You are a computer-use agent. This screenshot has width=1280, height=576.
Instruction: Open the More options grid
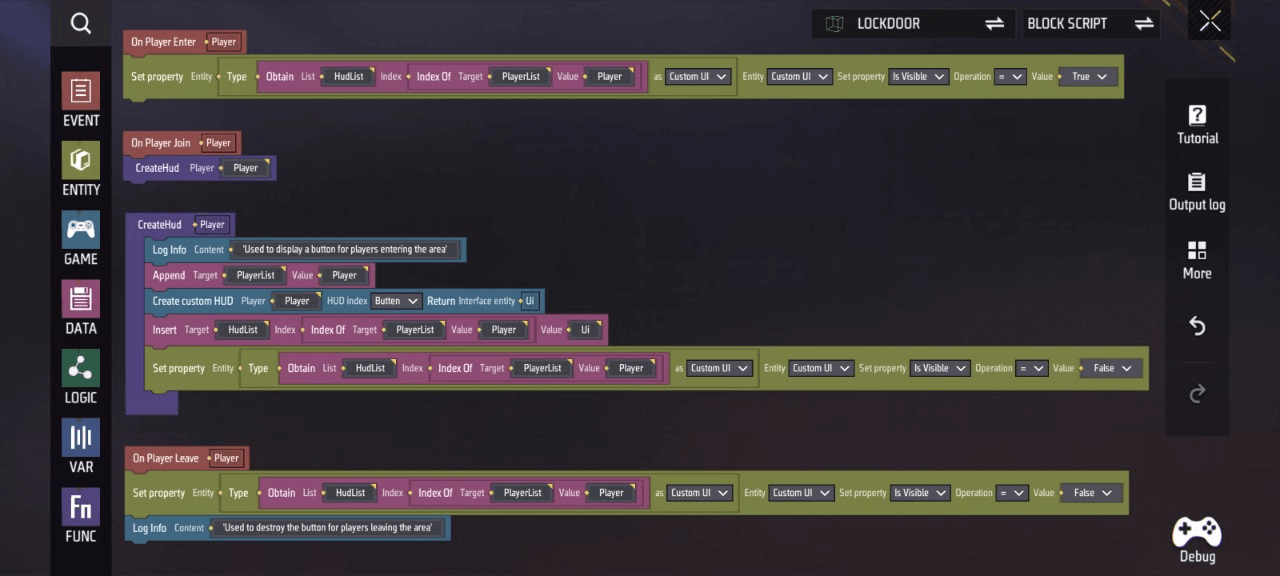tap(1197, 259)
